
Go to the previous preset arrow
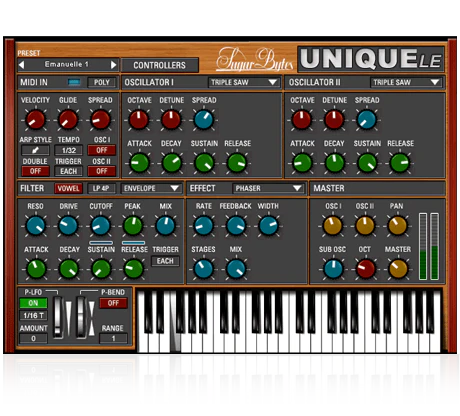pos(22,65)
